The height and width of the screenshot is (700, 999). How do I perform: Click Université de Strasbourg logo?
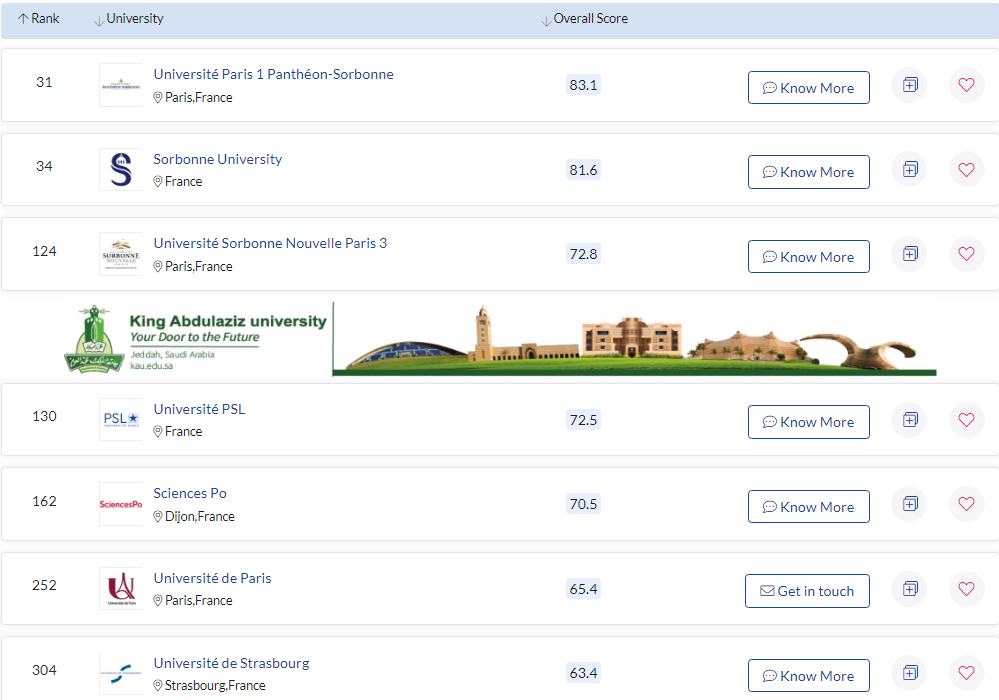tap(120, 673)
